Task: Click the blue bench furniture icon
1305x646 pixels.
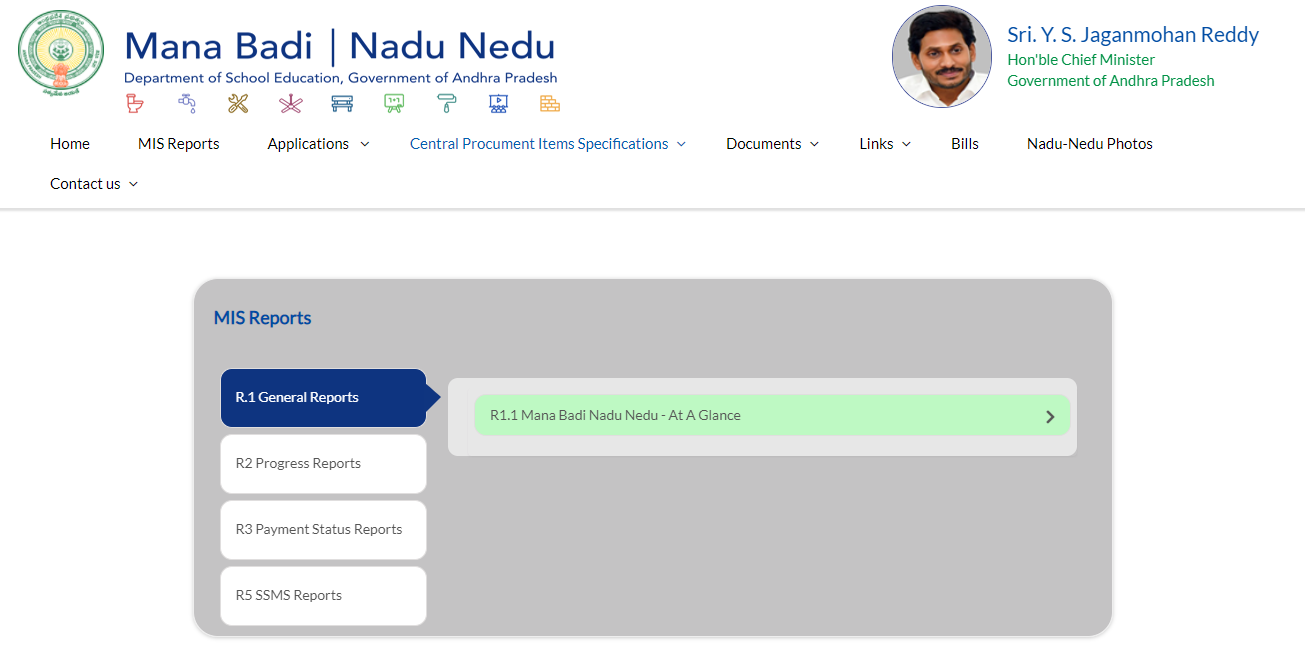Action: (x=342, y=102)
